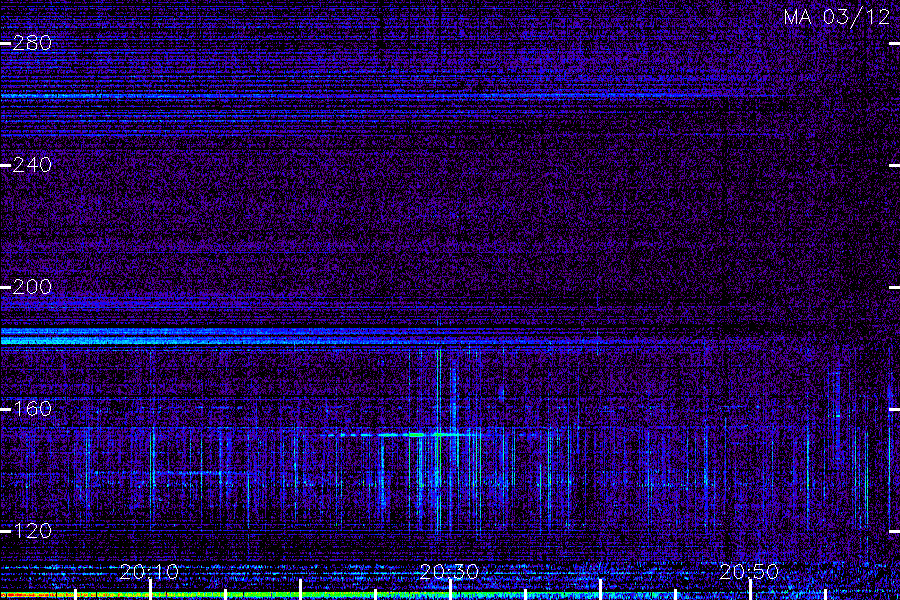Viewport: 900px width, 600px height.
Task: Click the 240 frequency axis label
Action: coord(32,165)
